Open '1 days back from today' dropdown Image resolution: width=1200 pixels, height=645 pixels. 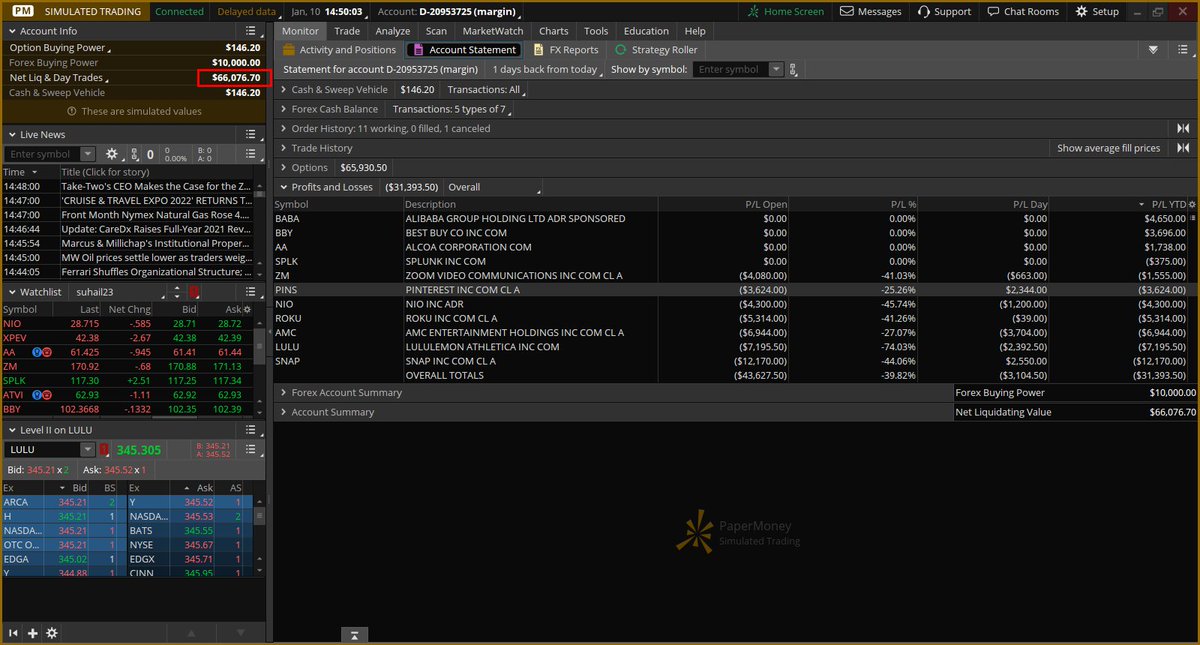pos(548,70)
